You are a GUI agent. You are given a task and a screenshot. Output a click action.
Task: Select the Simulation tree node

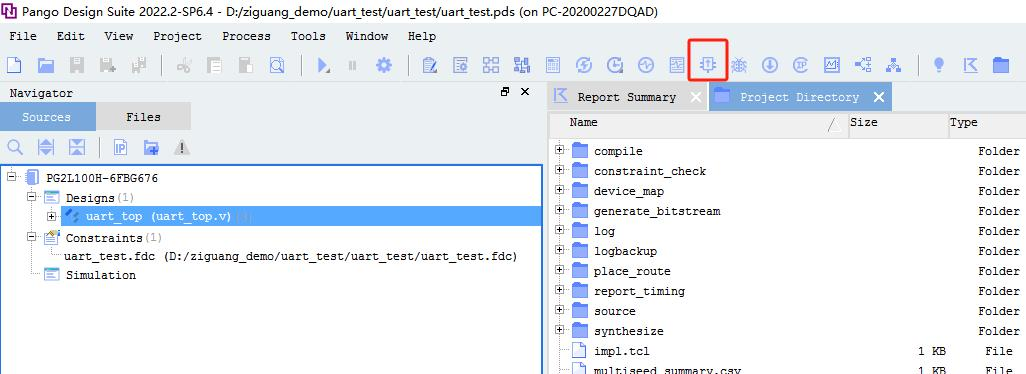[x=101, y=275]
